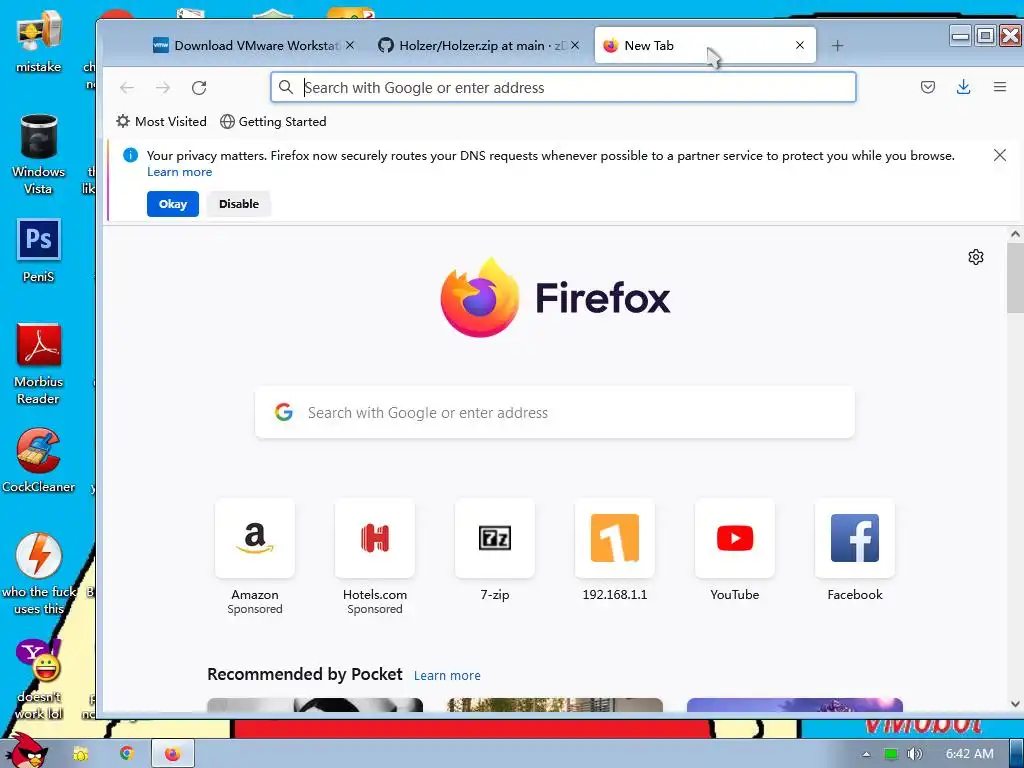Open the pinned folder icon on taskbar
This screenshot has height=768, width=1024.
(81, 754)
